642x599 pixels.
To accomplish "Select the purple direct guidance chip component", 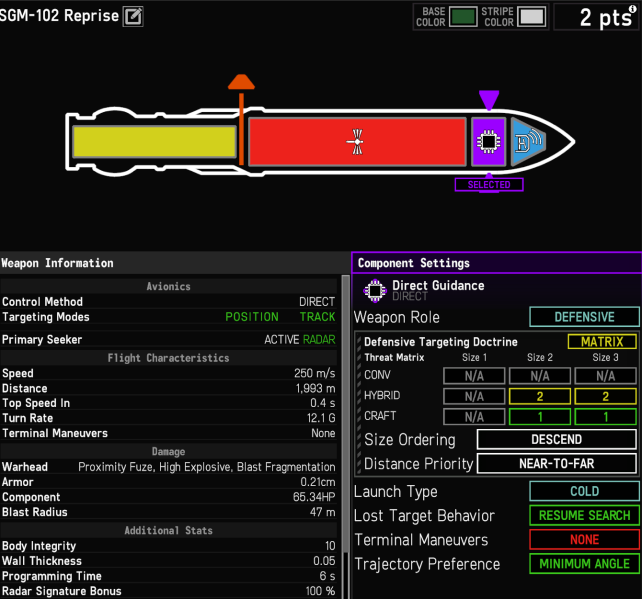I will (488, 142).
